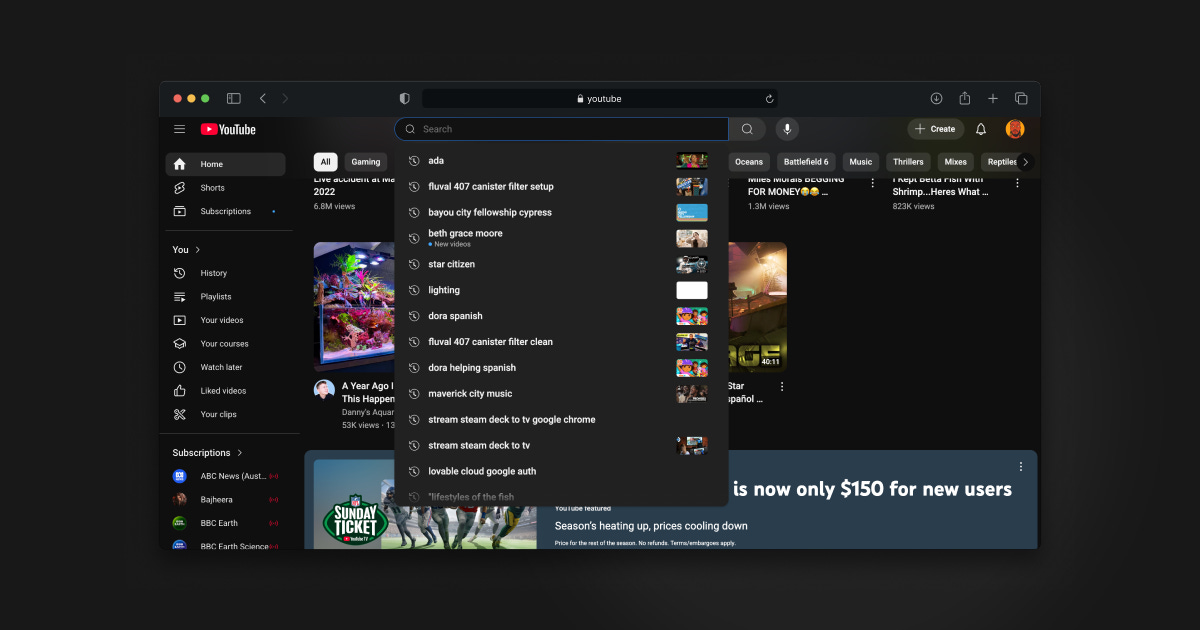
Task: Click Safari share icon
Action: pyautogui.click(x=965, y=98)
